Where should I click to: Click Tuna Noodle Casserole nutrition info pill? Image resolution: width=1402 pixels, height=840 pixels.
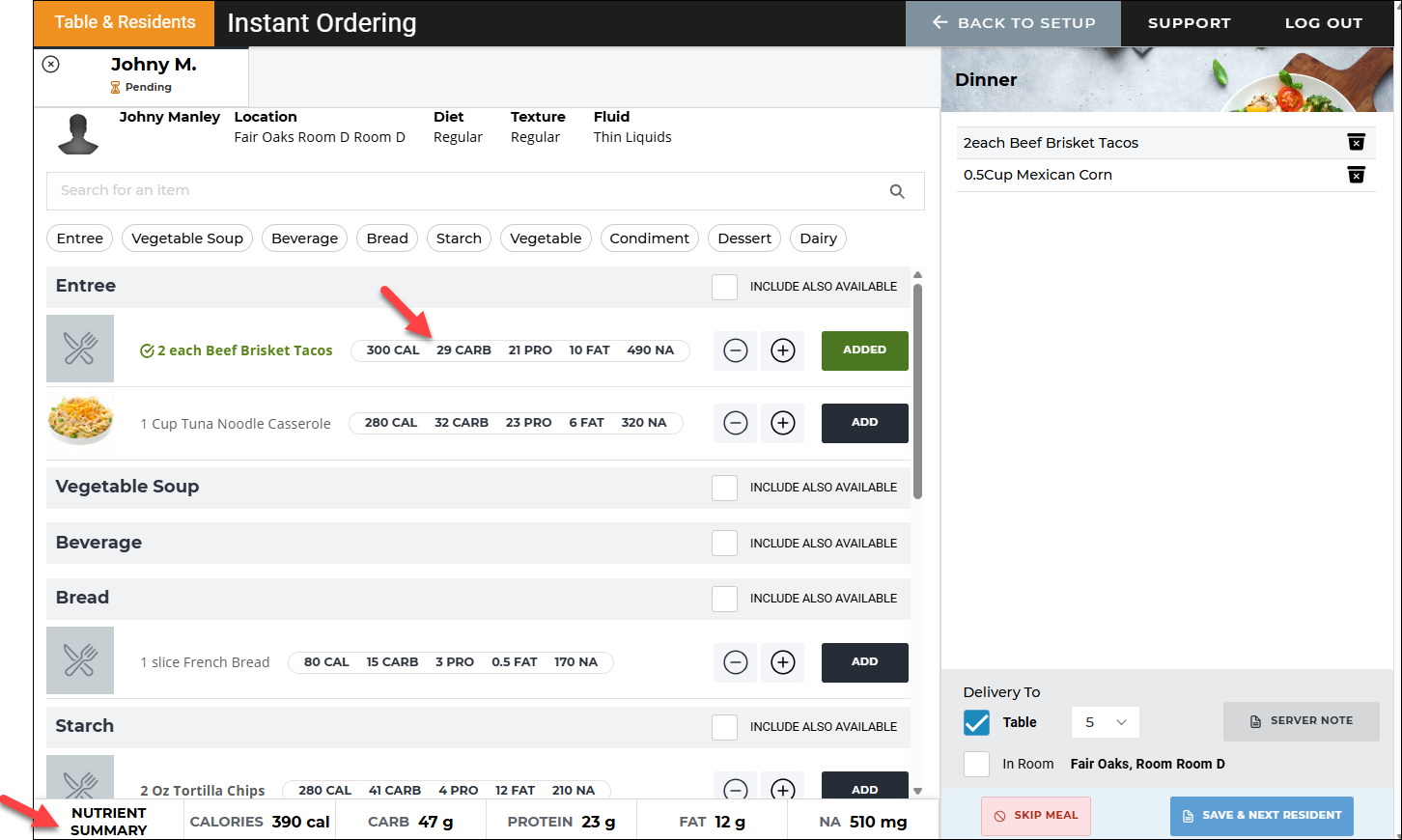(516, 423)
